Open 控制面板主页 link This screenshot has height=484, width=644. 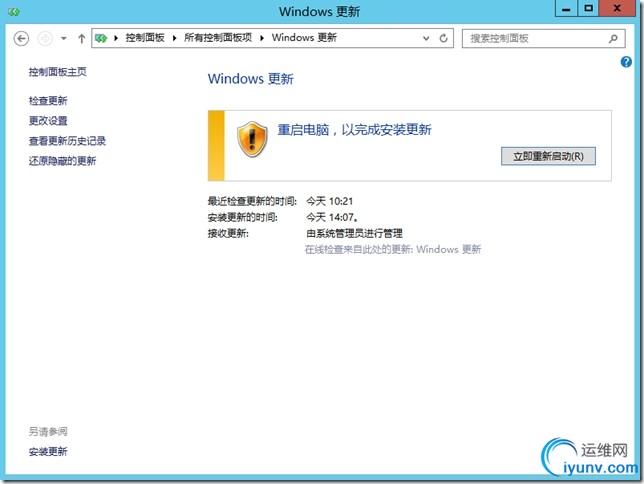pos(58,72)
